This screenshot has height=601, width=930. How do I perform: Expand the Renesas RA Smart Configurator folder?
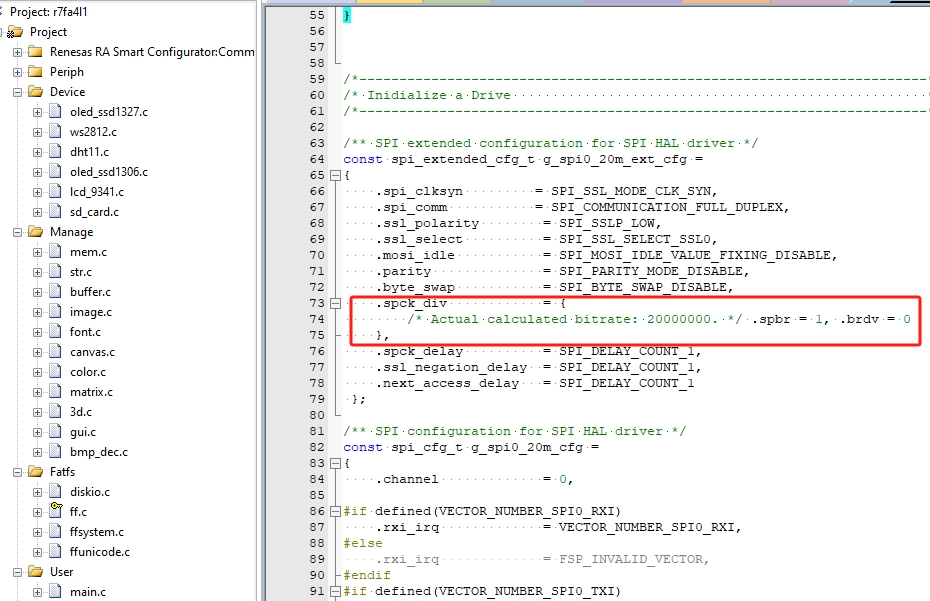17,52
